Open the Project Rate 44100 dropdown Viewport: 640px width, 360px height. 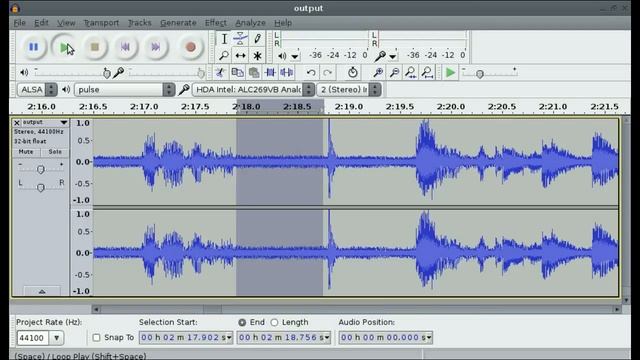pos(57,338)
